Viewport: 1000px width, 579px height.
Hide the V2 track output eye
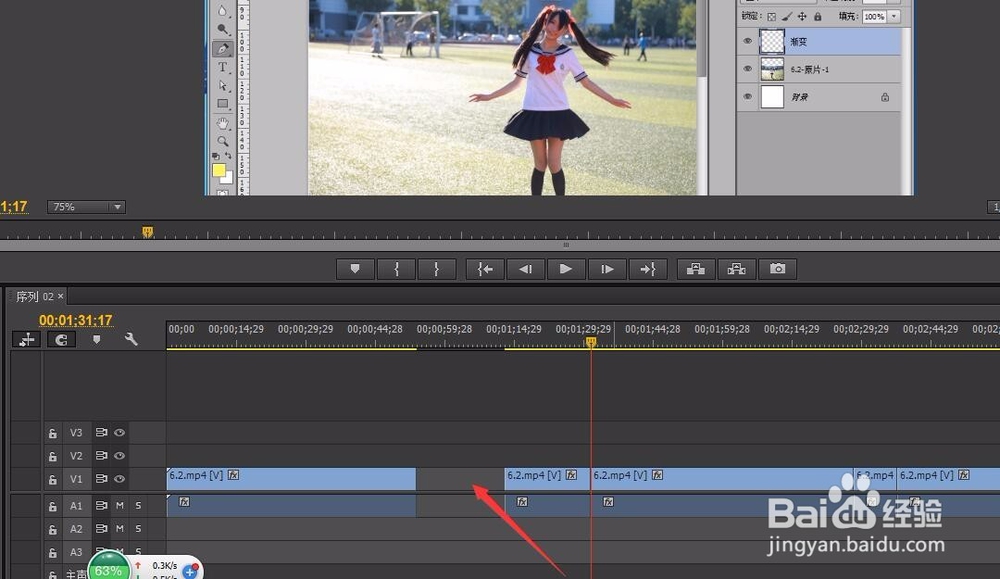pyautogui.click(x=119, y=455)
